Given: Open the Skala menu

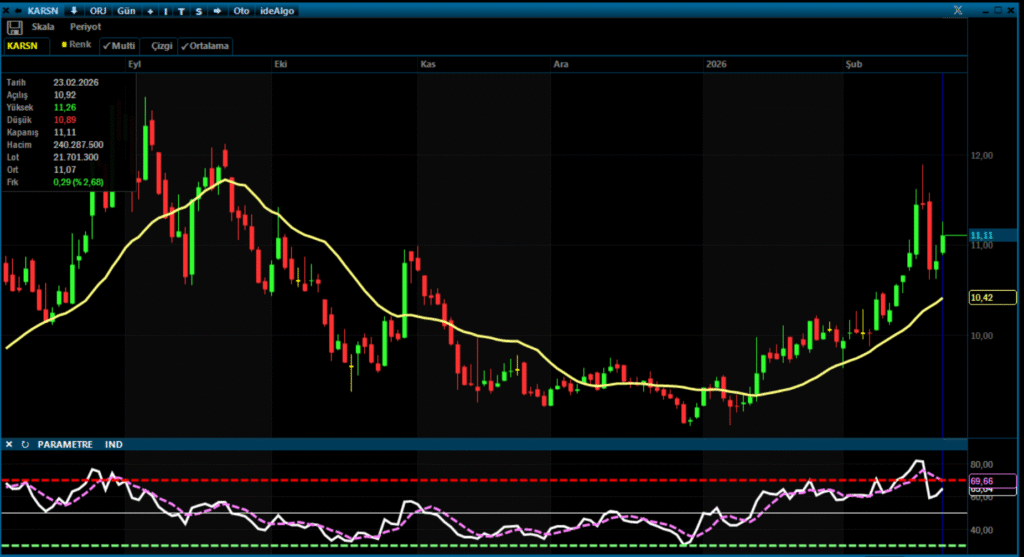Looking at the screenshot, I should tap(43, 27).
